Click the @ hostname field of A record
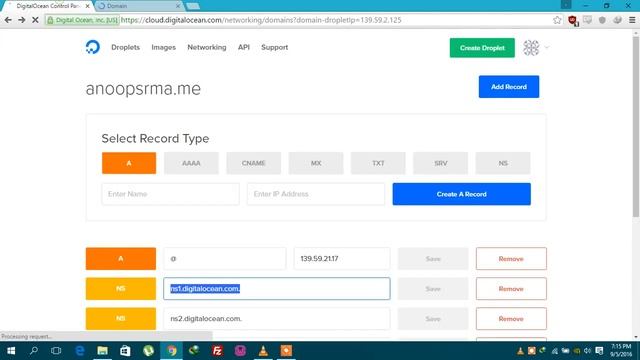The image size is (640, 360). point(224,258)
